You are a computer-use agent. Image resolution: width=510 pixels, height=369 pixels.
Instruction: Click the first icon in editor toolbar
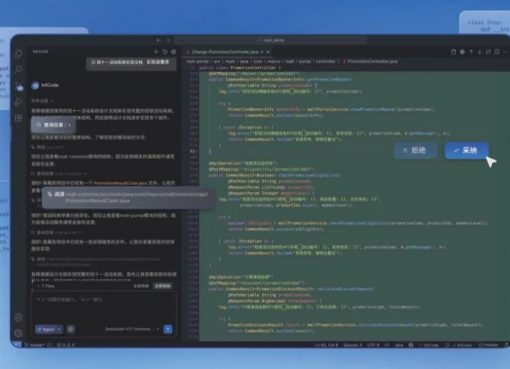pyautogui.click(x=453, y=52)
